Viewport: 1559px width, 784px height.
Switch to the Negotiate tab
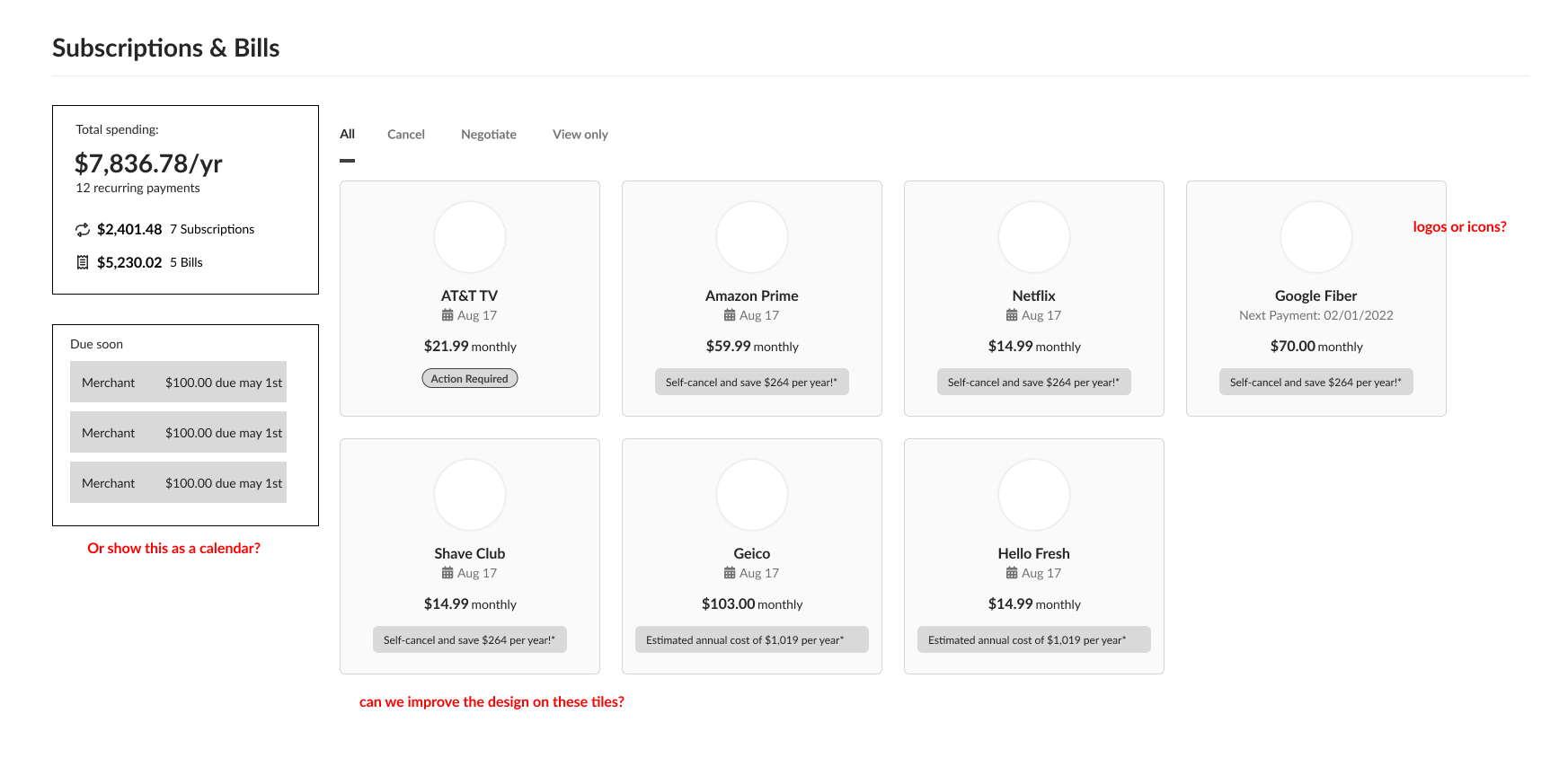[489, 134]
